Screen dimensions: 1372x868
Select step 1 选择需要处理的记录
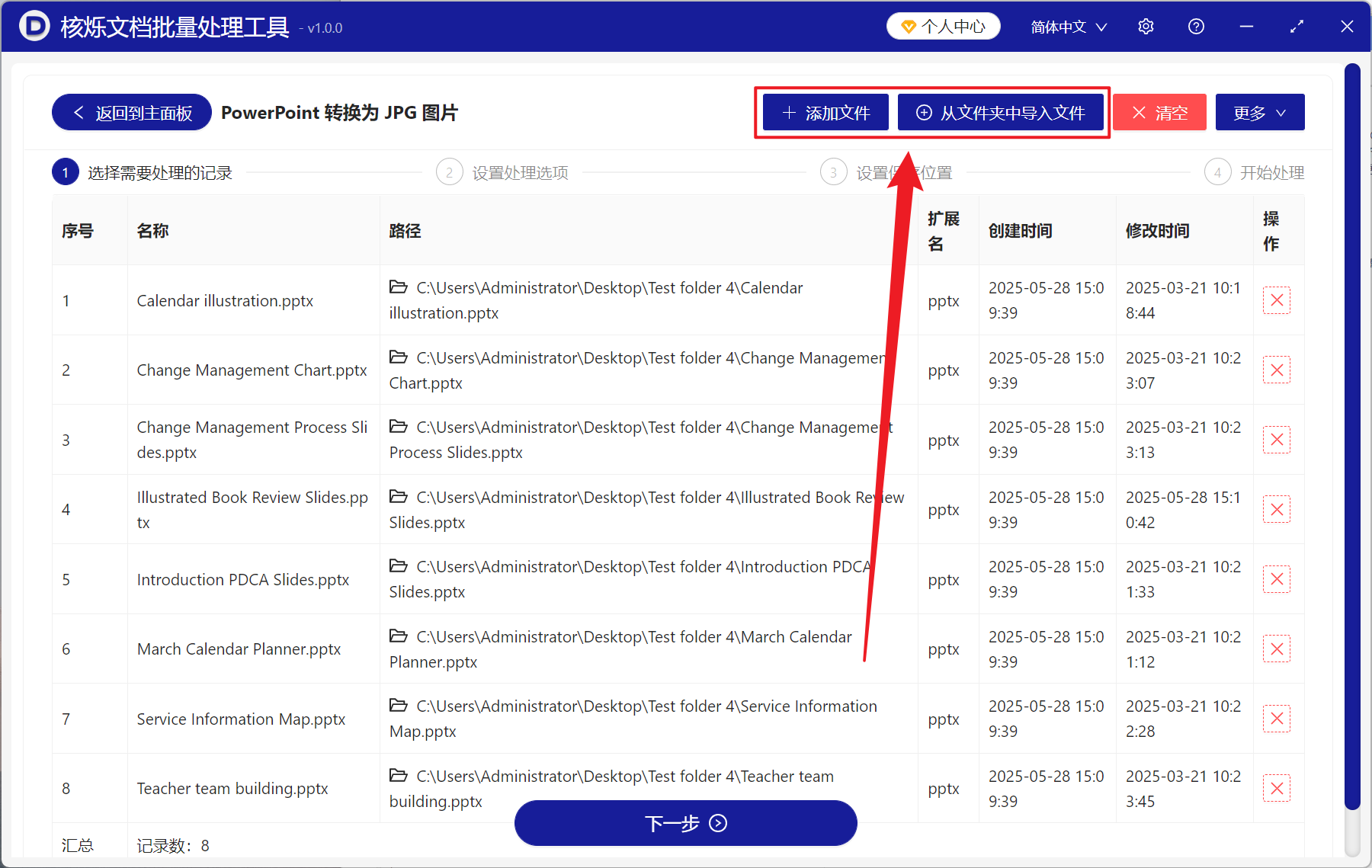(x=143, y=173)
